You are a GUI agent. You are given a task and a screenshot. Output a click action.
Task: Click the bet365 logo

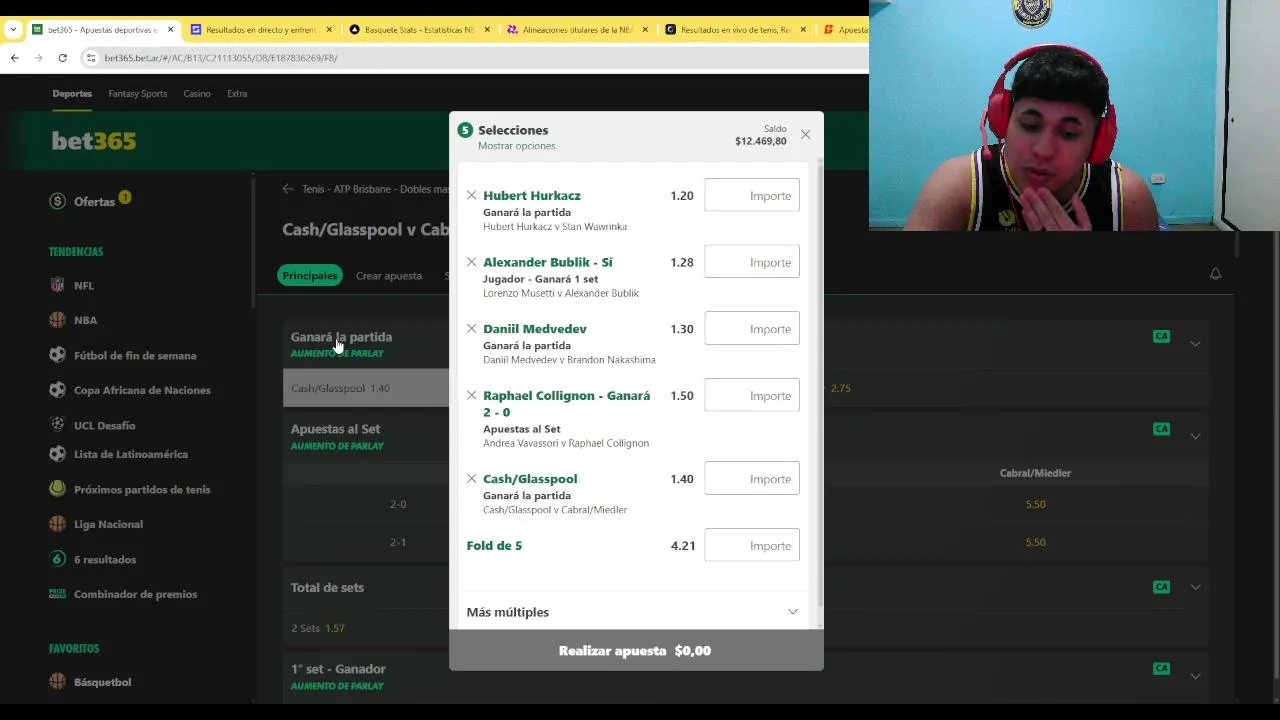(94, 141)
